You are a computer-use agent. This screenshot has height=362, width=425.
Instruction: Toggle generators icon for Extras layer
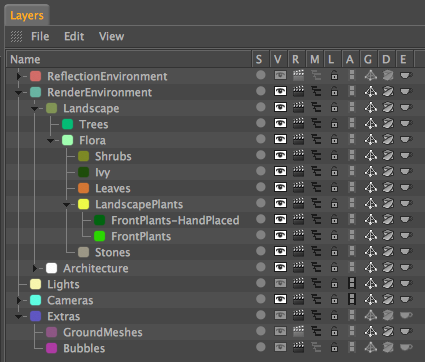coord(370,315)
